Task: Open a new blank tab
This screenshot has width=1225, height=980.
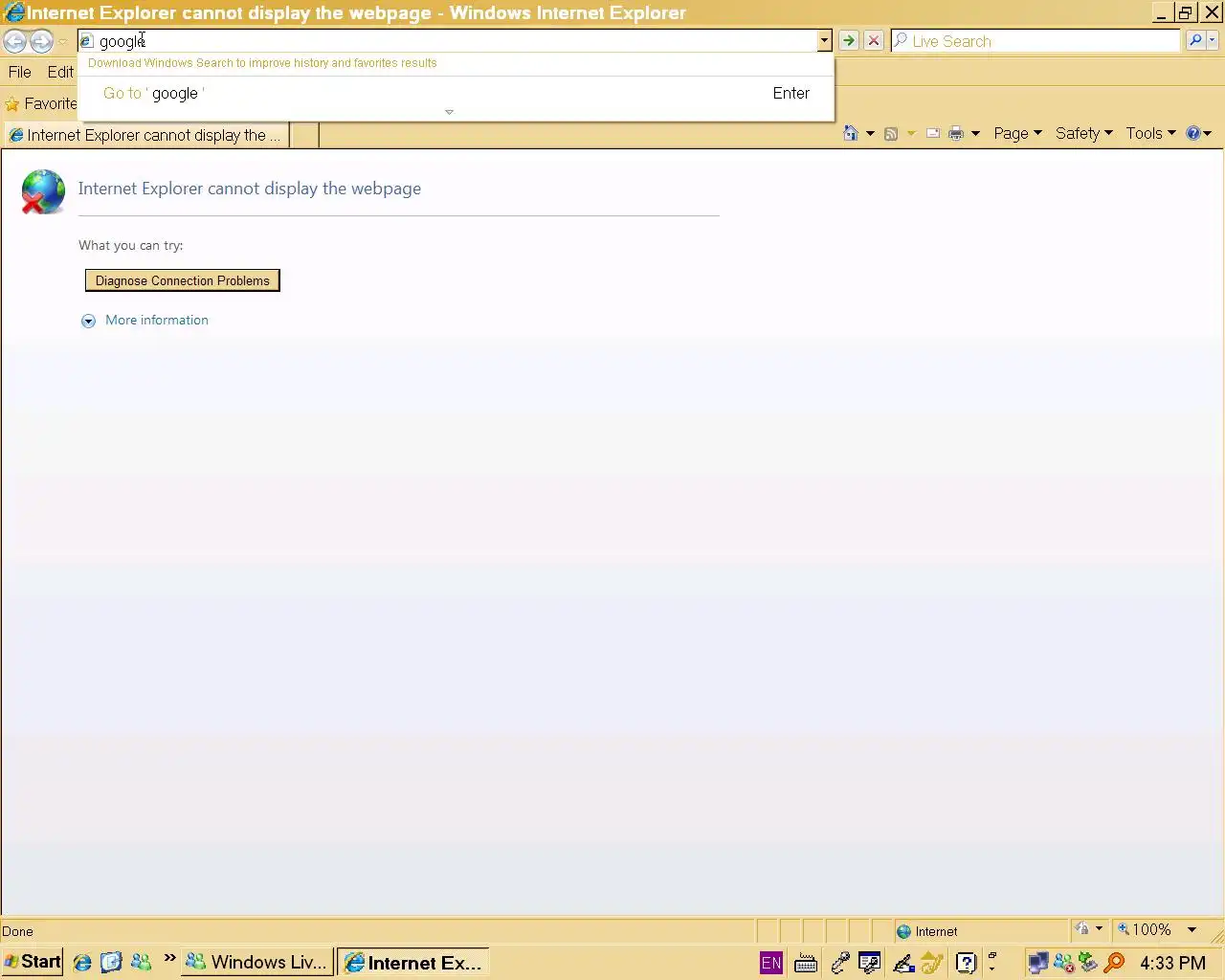Action: click(x=304, y=135)
